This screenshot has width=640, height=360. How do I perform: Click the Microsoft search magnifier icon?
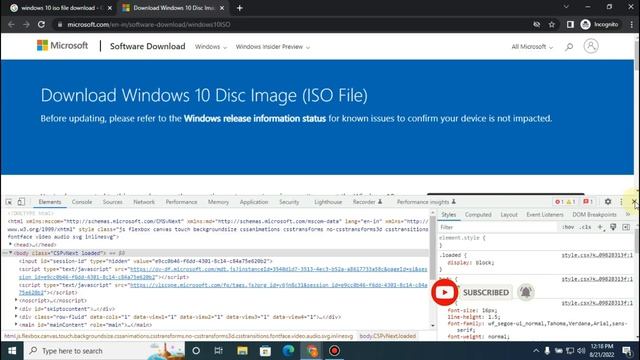coord(569,47)
